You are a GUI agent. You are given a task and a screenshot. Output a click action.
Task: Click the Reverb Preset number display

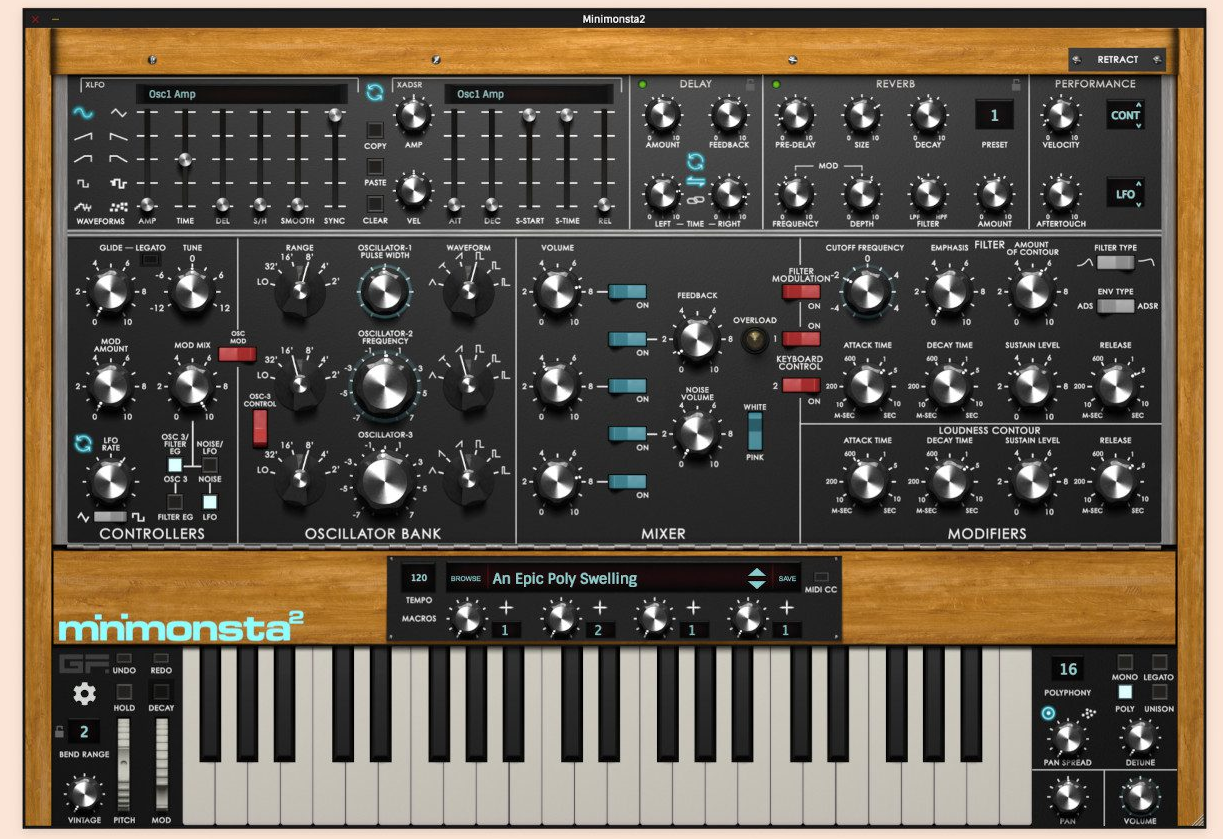click(994, 115)
